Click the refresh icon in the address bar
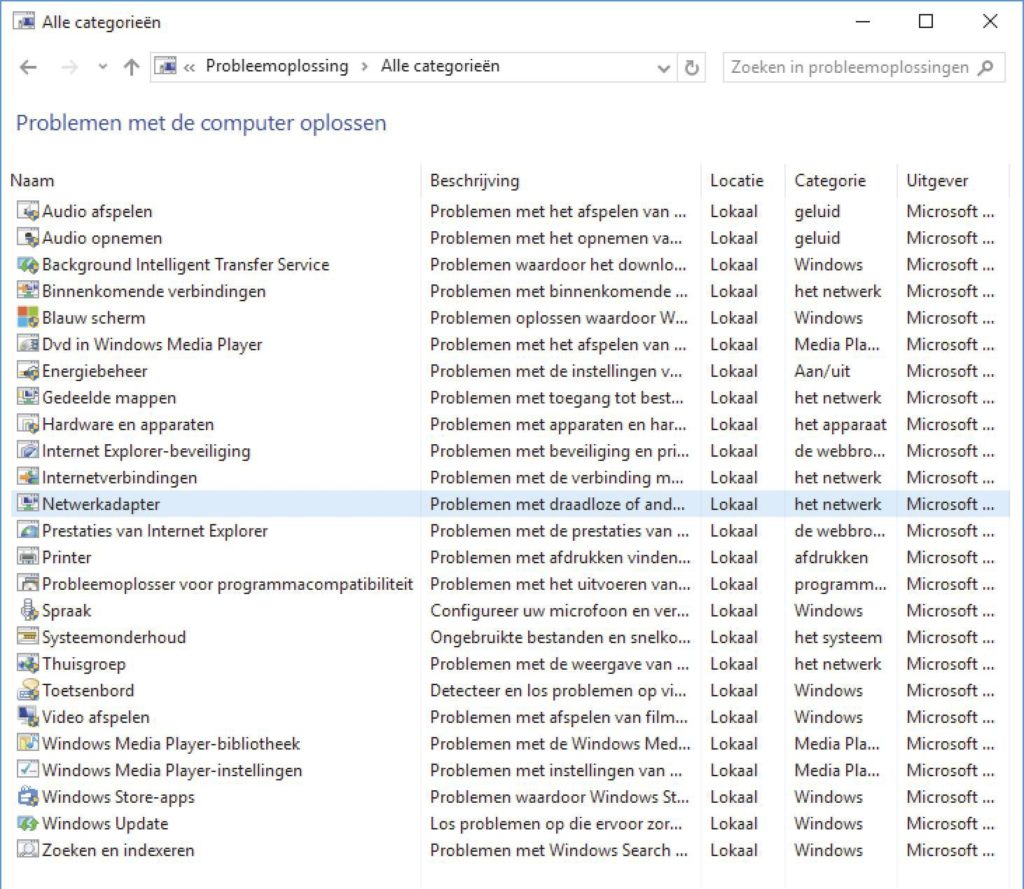The height and width of the screenshot is (889, 1024). 691,67
